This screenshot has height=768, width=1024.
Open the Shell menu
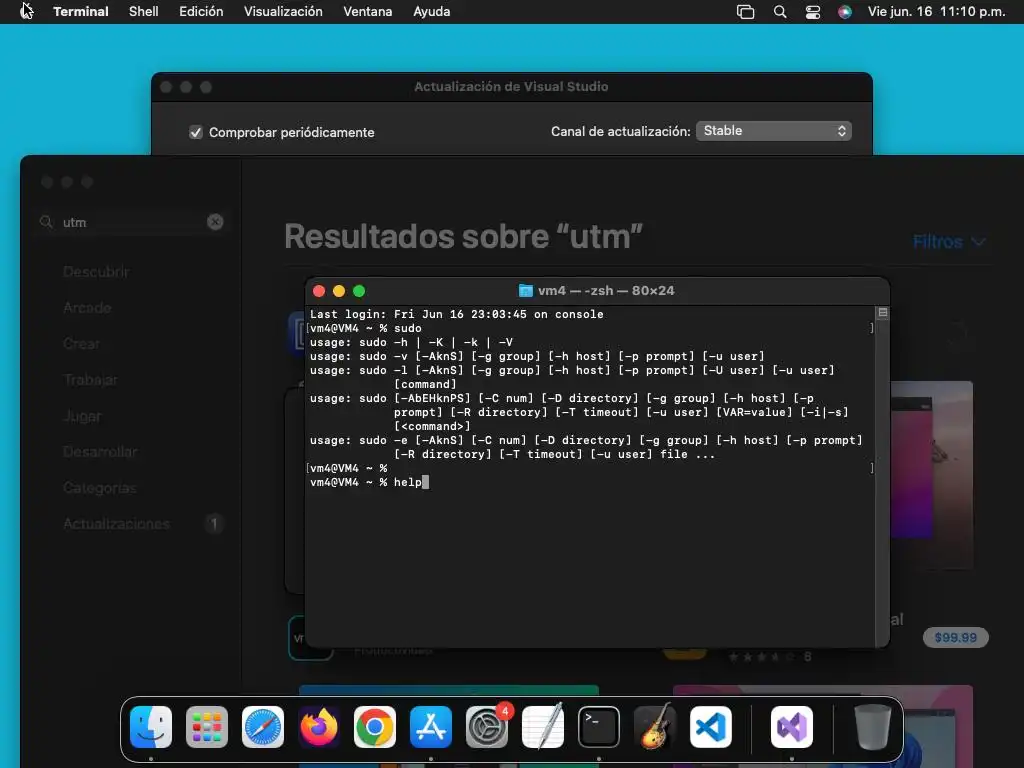point(144,12)
